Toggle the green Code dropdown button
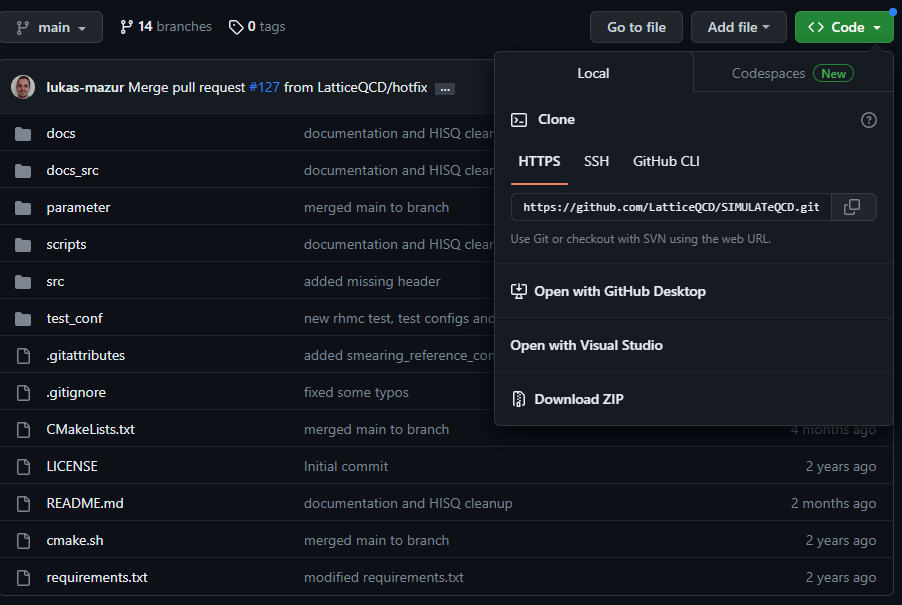This screenshot has width=902, height=605. pyautogui.click(x=844, y=27)
